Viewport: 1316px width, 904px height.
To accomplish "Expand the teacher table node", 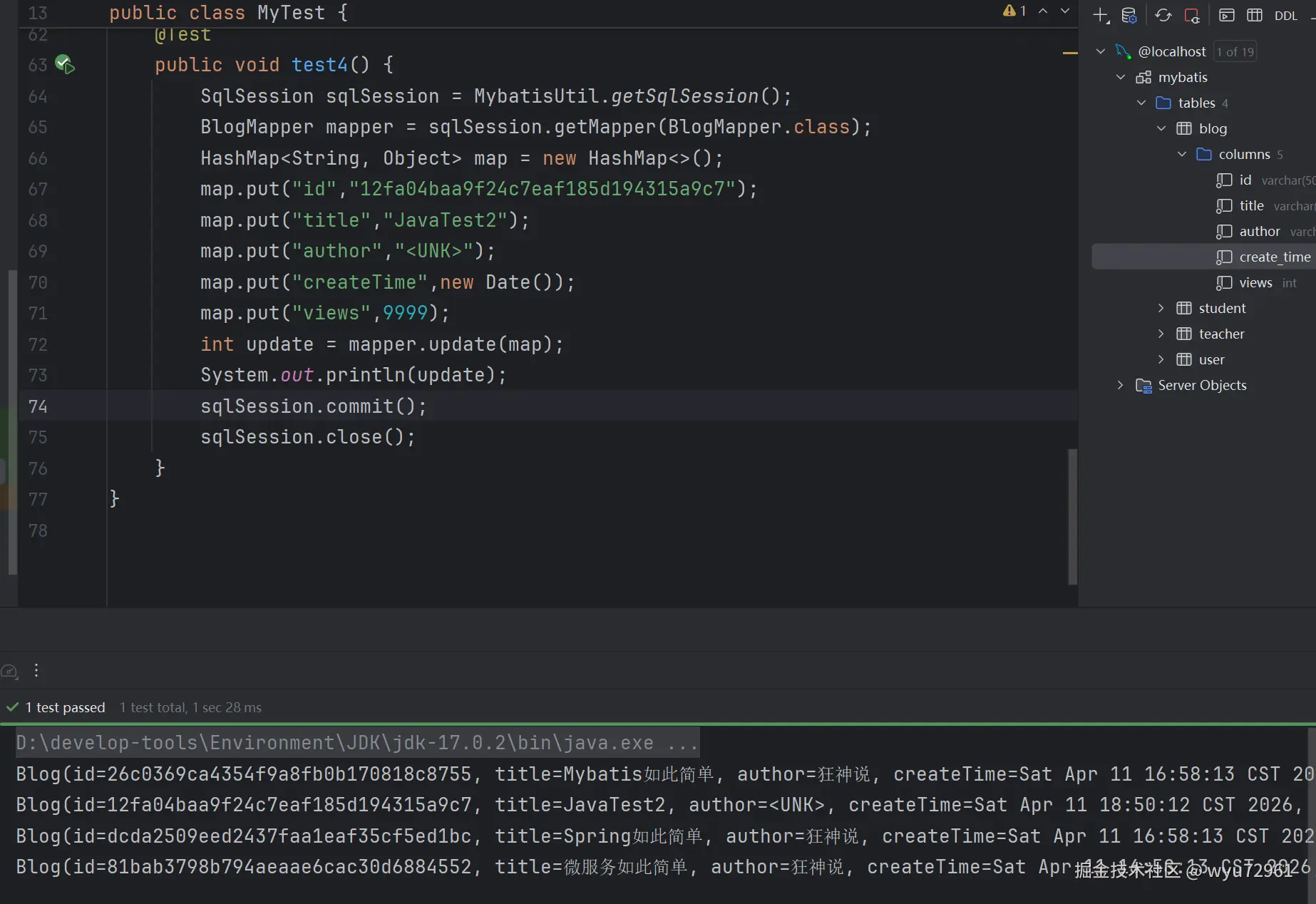I will (x=1161, y=334).
